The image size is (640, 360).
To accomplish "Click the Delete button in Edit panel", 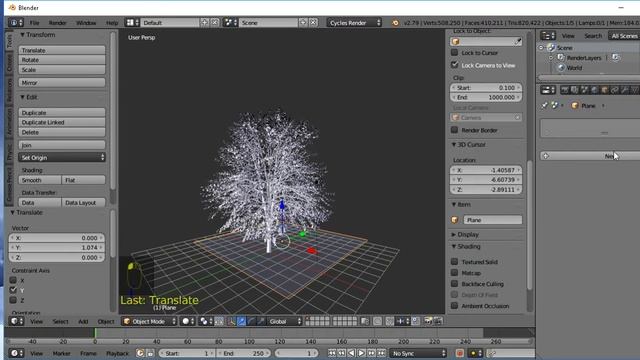I will tap(62, 132).
